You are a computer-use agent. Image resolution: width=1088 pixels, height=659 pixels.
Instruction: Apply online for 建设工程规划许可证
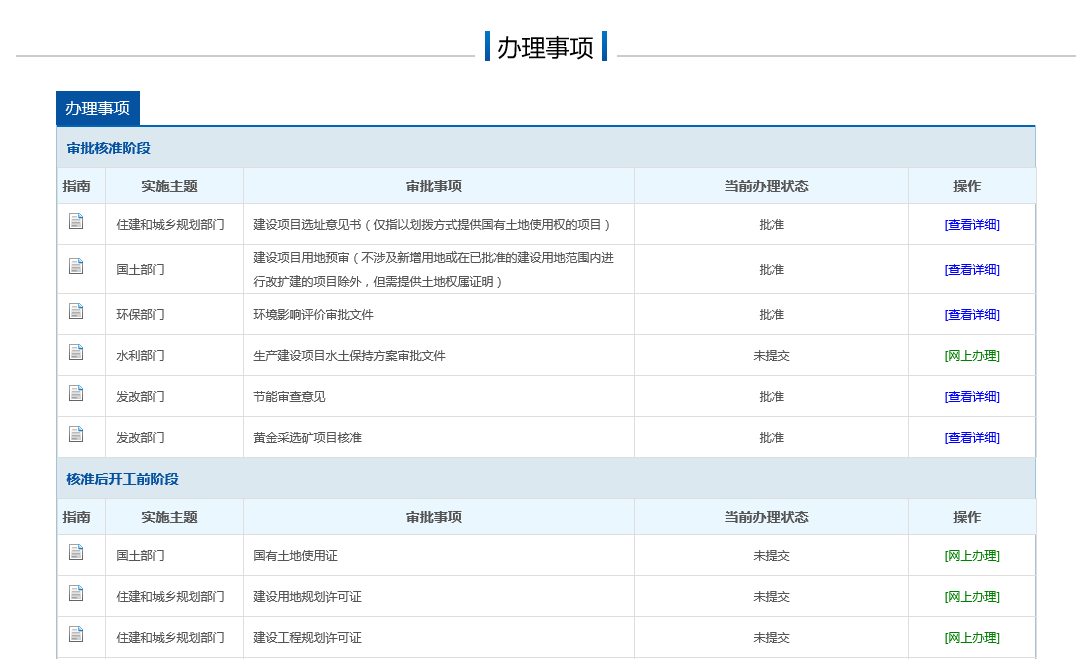[x=971, y=638]
